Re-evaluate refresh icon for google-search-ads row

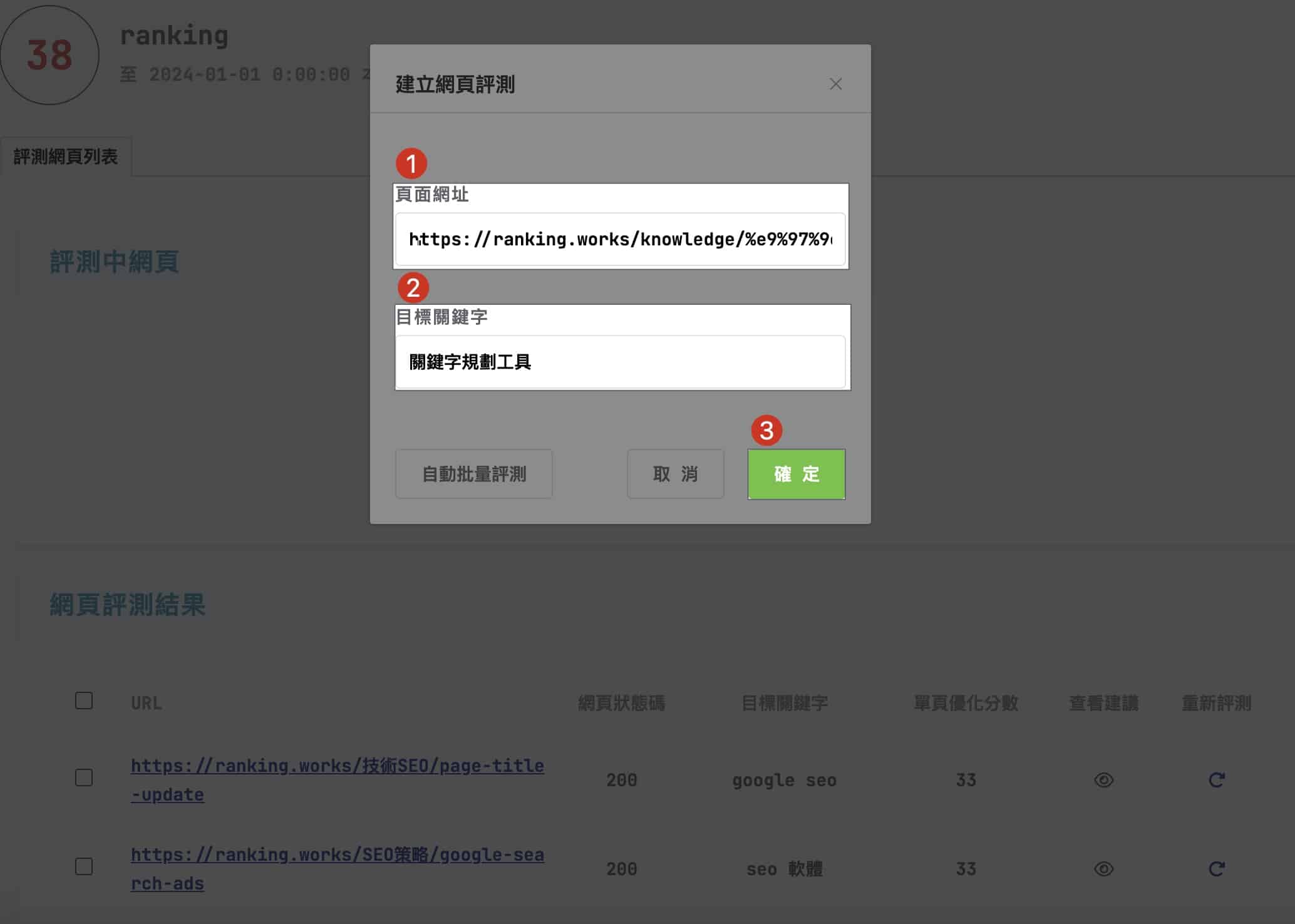(1216, 869)
